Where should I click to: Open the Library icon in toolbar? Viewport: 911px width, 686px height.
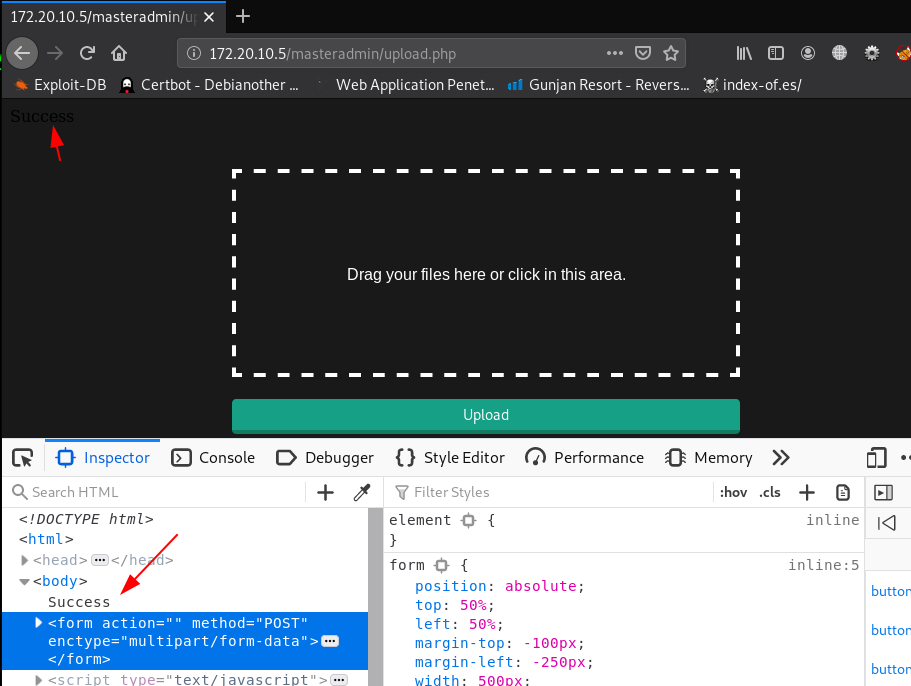pos(744,53)
